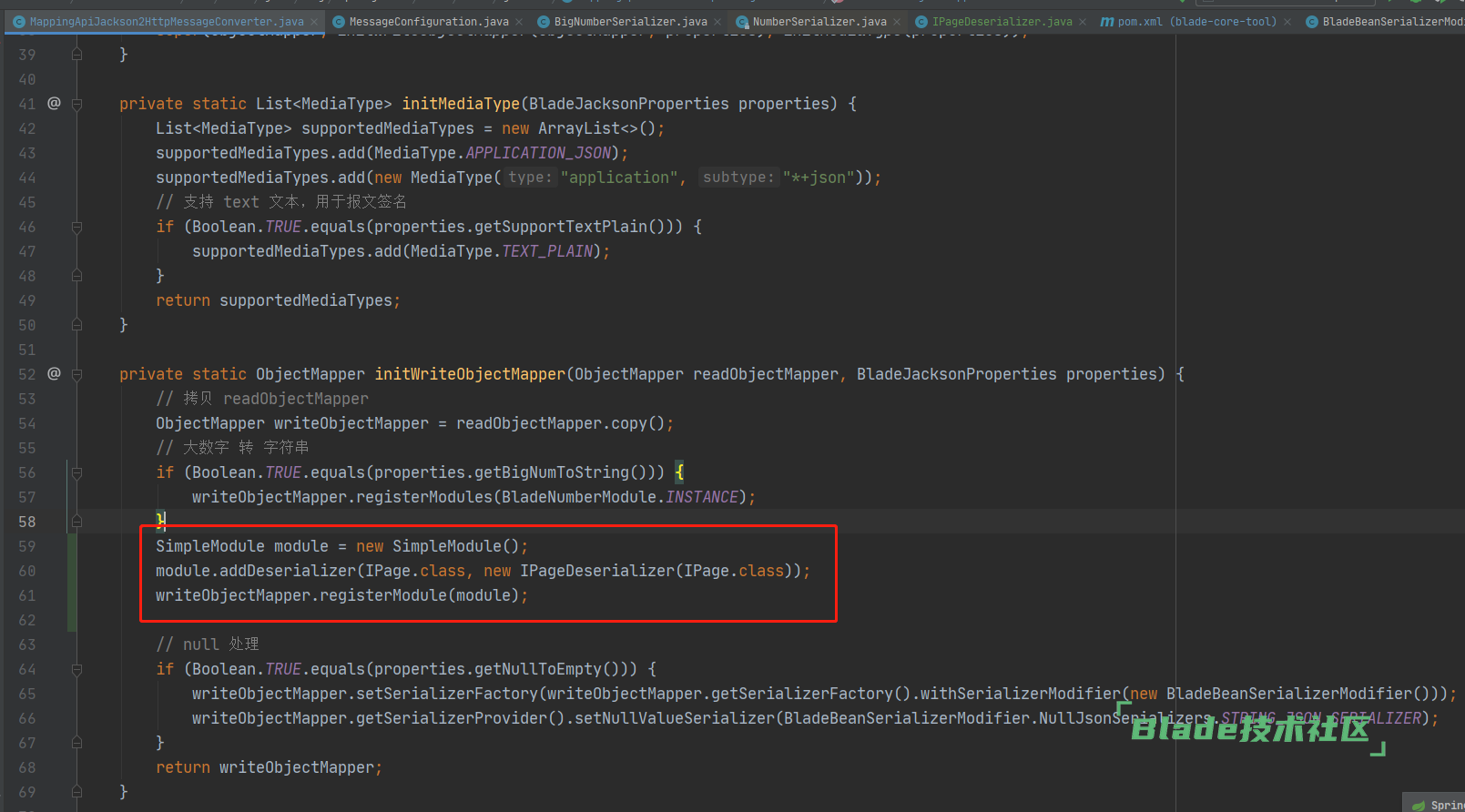Click the TEXT_PLAIN constant on line 47
This screenshot has width=1465, height=812.
coord(547,251)
